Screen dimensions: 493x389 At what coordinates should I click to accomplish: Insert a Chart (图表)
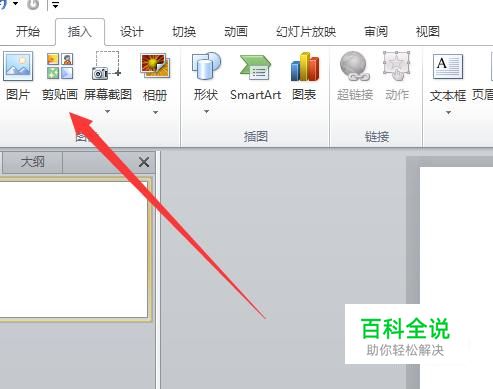(304, 76)
